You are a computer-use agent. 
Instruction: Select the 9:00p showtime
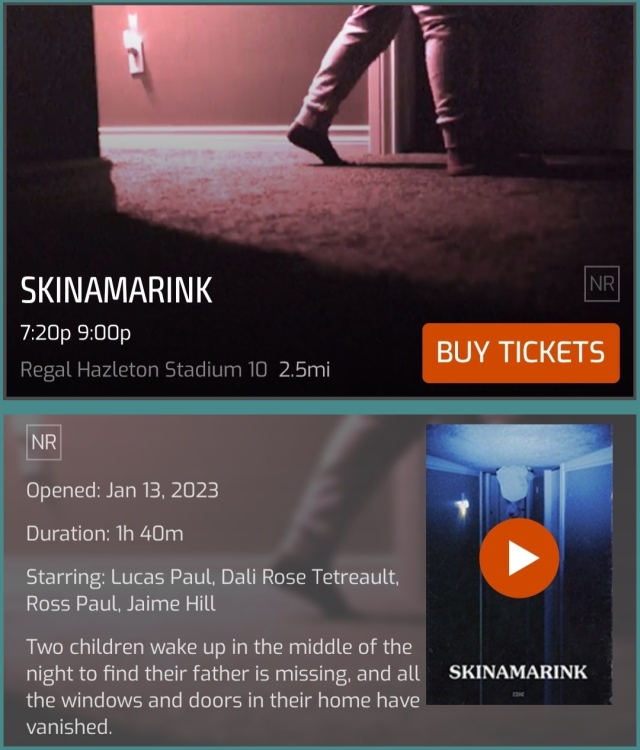104,332
